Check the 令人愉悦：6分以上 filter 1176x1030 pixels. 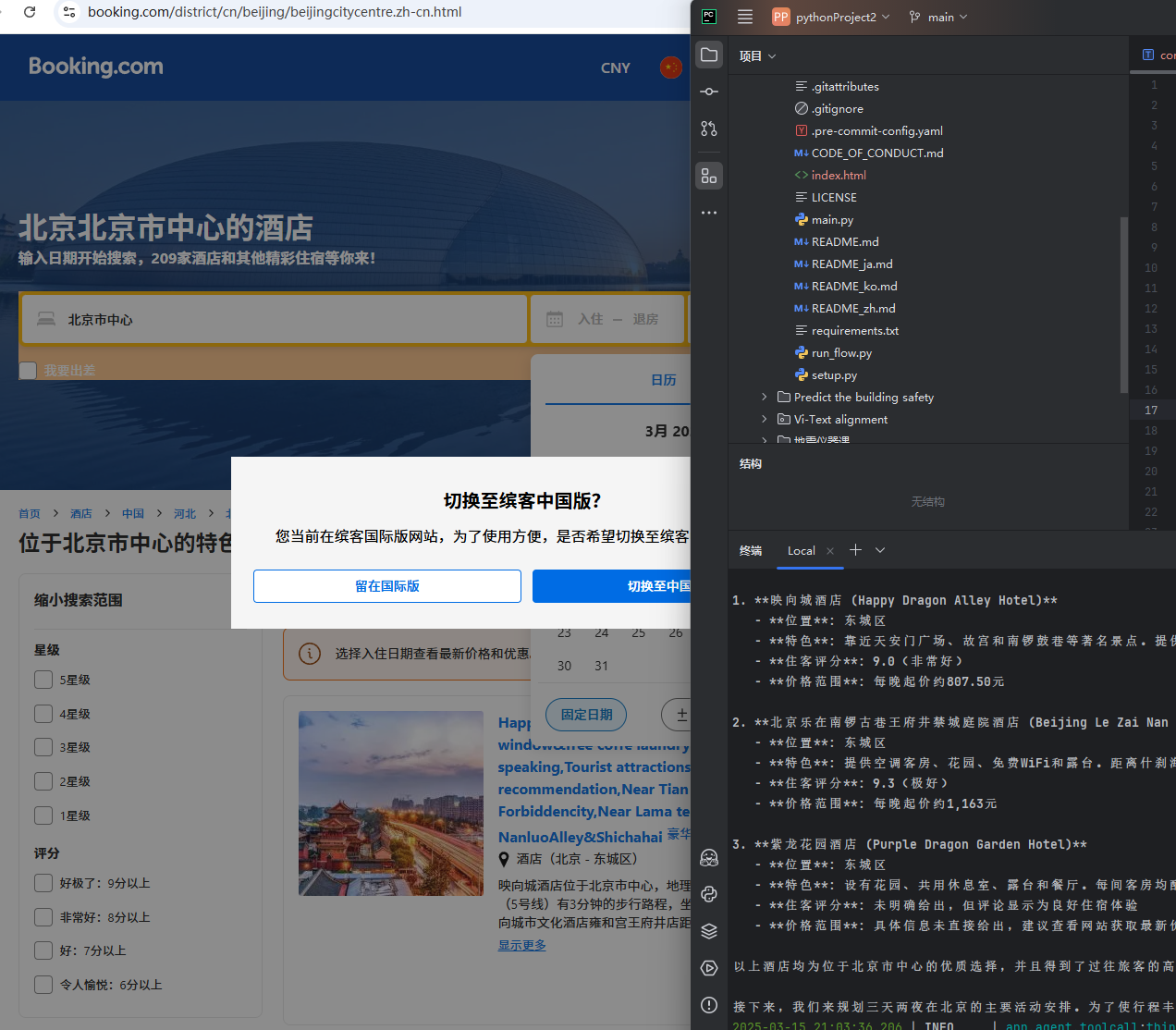[43, 985]
